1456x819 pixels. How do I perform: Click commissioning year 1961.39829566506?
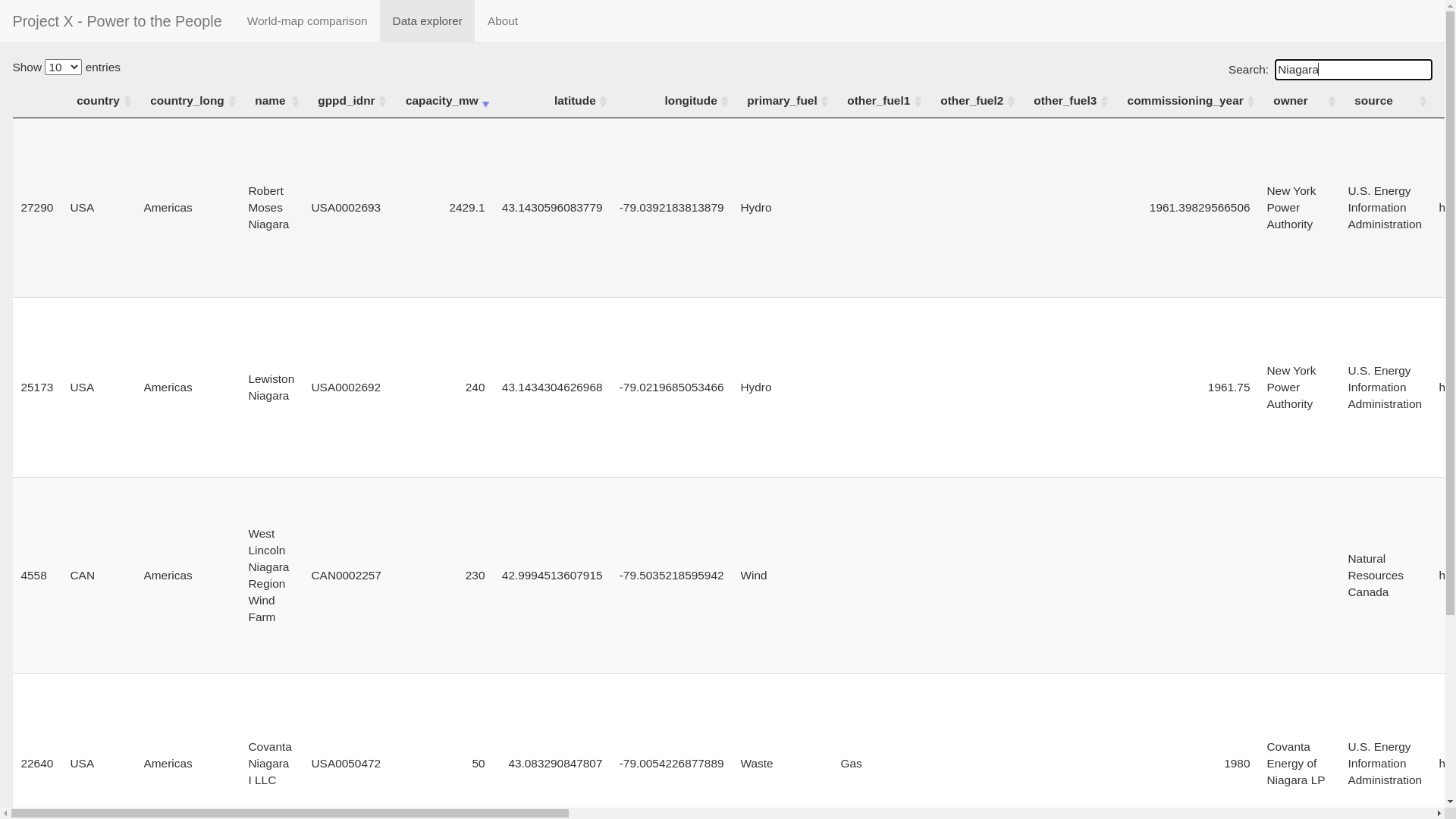(1199, 208)
